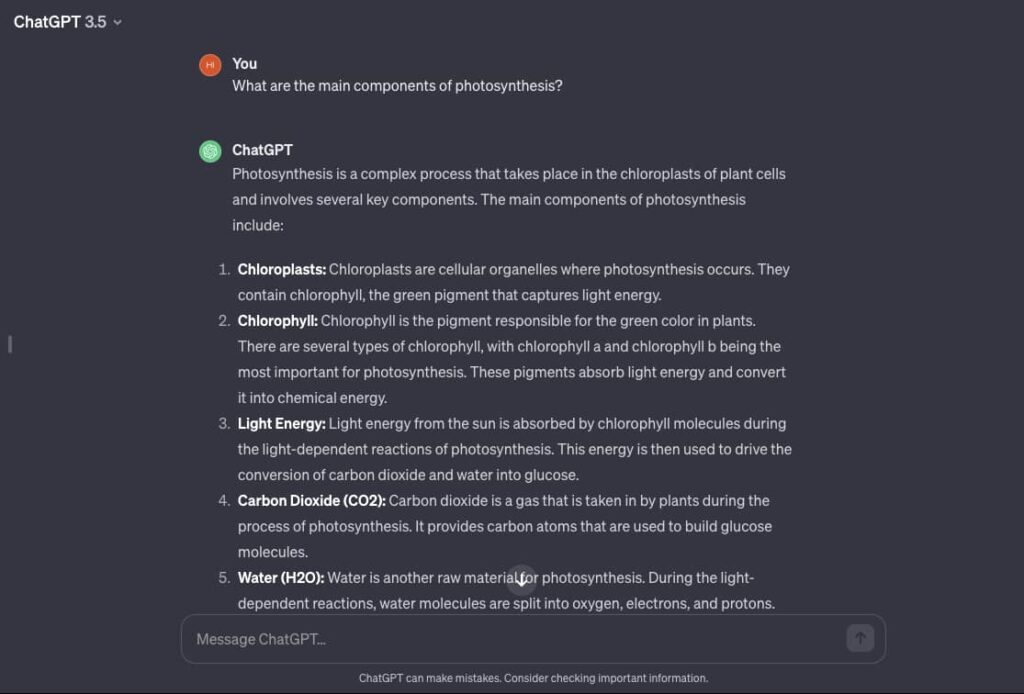
Task: Click the Water (H2O) list item
Action: click(x=278, y=577)
